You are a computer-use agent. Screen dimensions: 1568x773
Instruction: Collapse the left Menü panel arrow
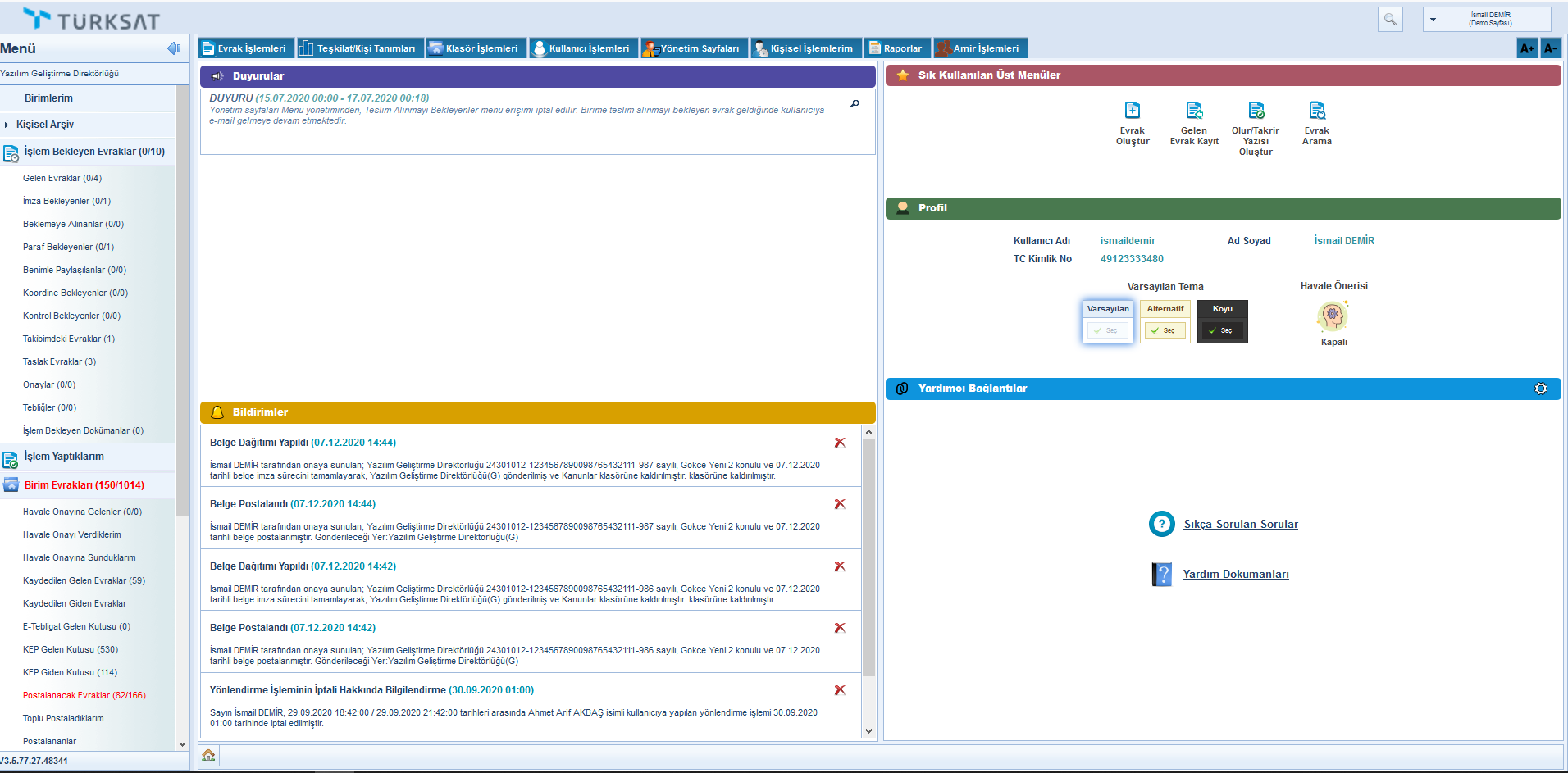[x=173, y=48]
